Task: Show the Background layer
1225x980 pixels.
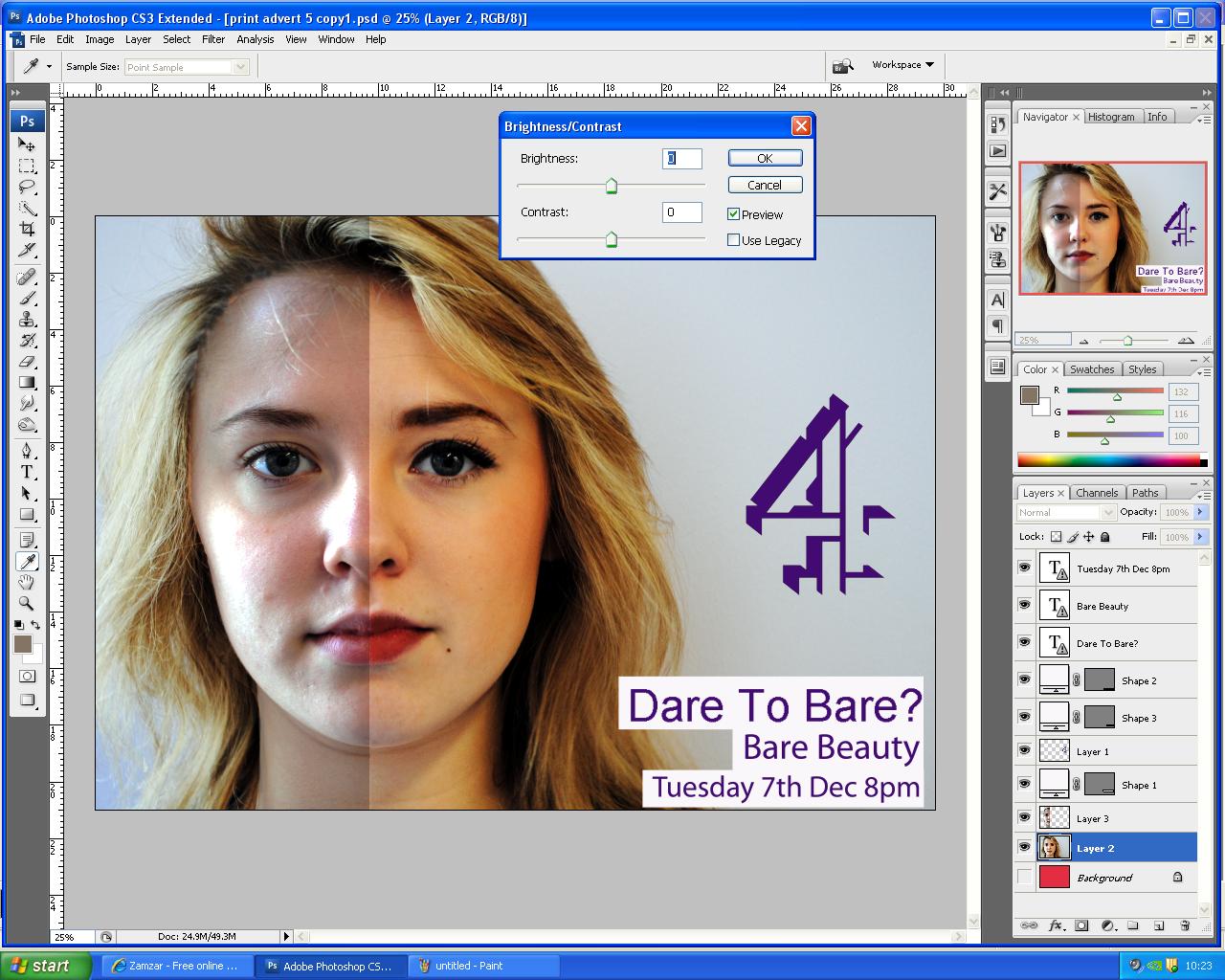Action: coord(1025,877)
